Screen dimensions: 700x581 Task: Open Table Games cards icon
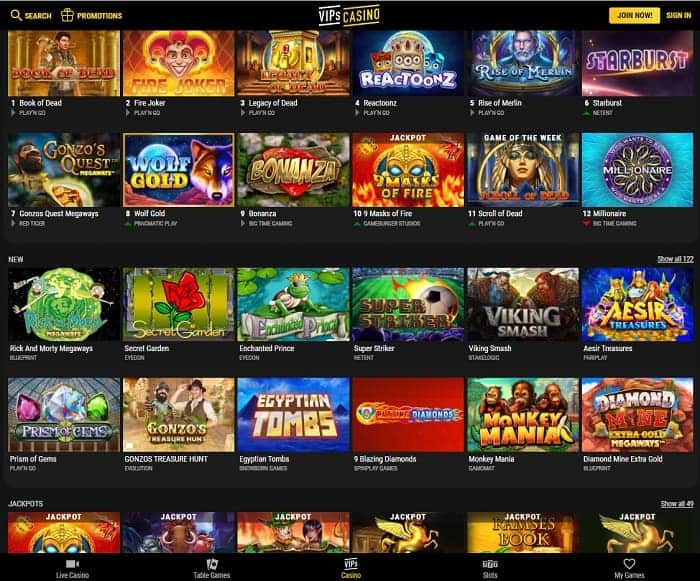tap(212, 564)
